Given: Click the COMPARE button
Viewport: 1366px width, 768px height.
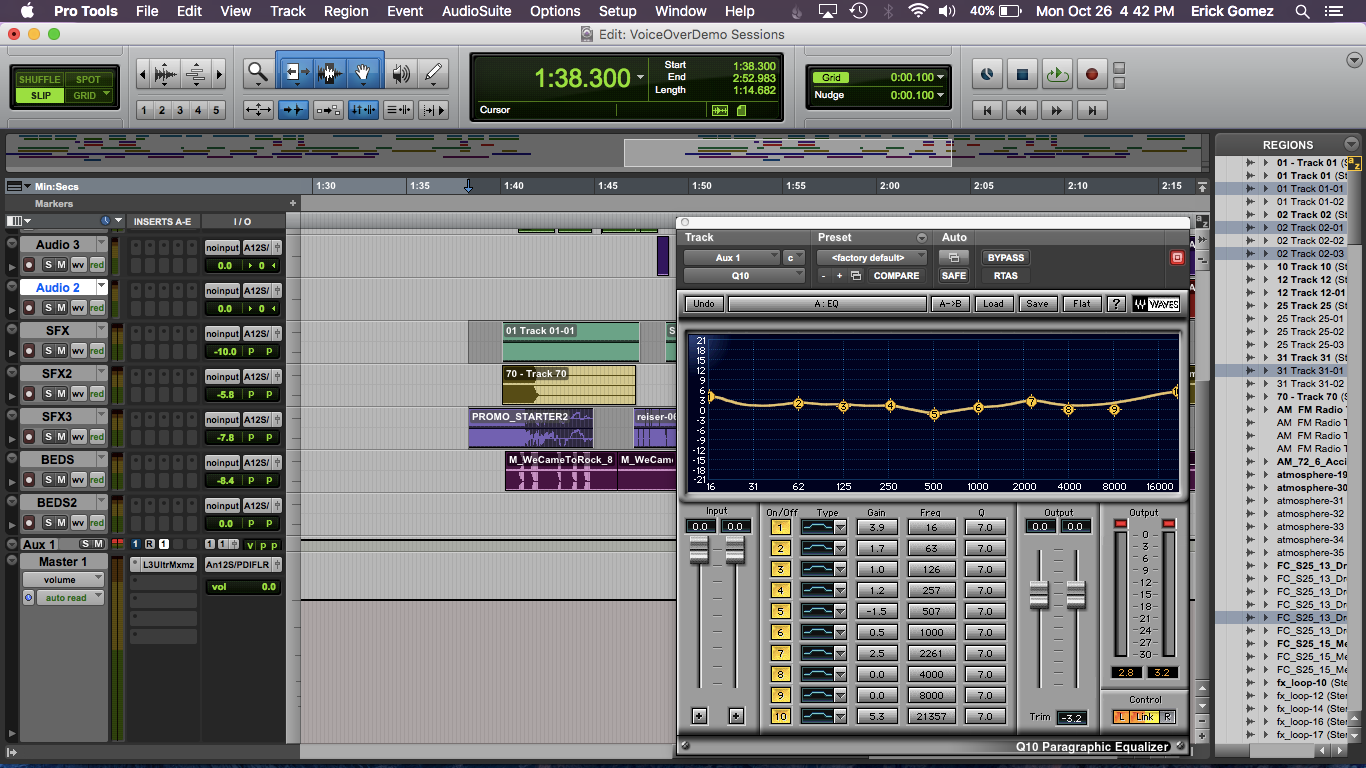Looking at the screenshot, I should coord(896,276).
